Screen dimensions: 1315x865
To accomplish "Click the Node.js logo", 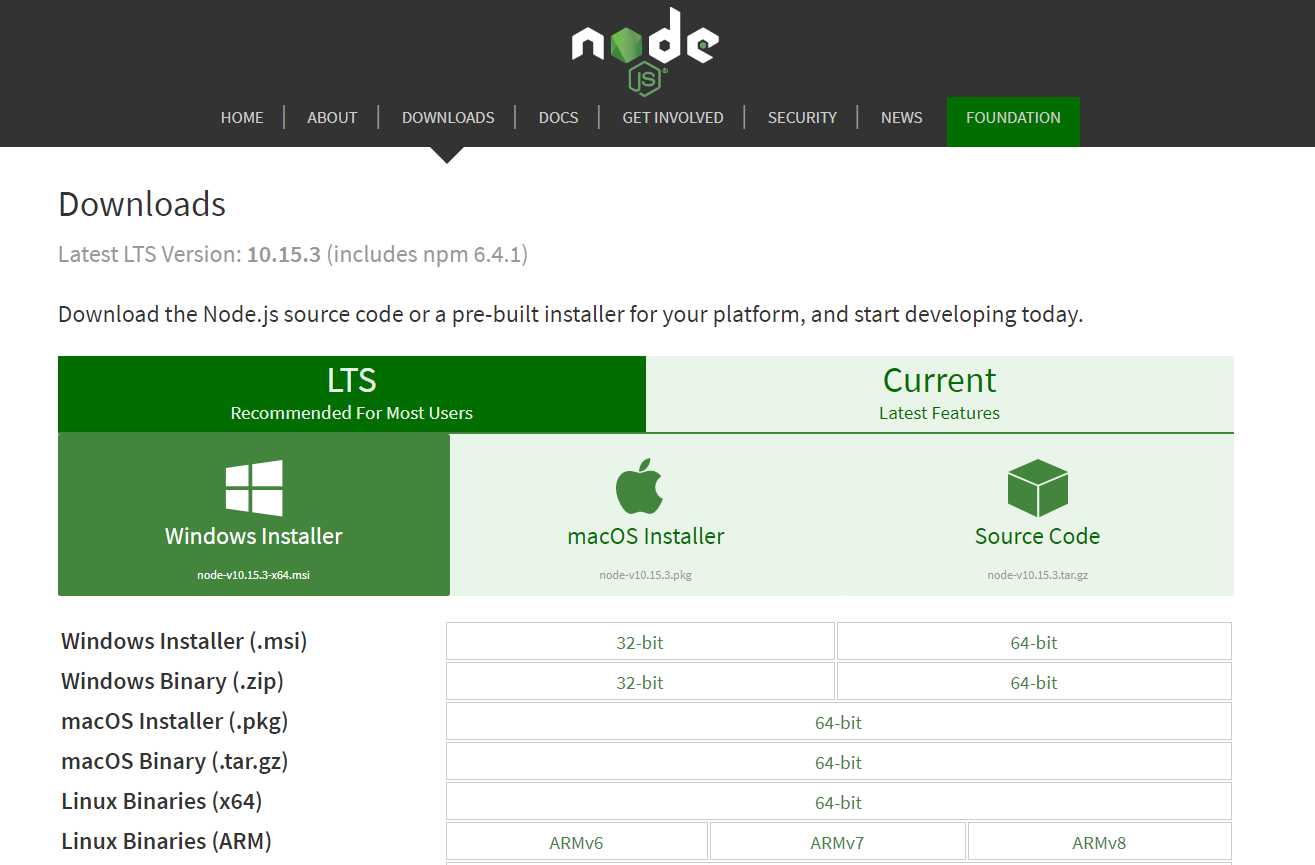I will tap(645, 51).
